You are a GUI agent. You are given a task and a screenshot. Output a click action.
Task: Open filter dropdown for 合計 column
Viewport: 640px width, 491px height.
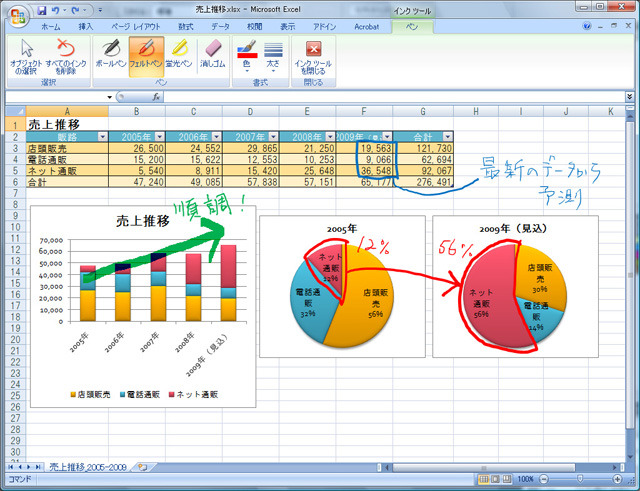pyautogui.click(x=448, y=137)
